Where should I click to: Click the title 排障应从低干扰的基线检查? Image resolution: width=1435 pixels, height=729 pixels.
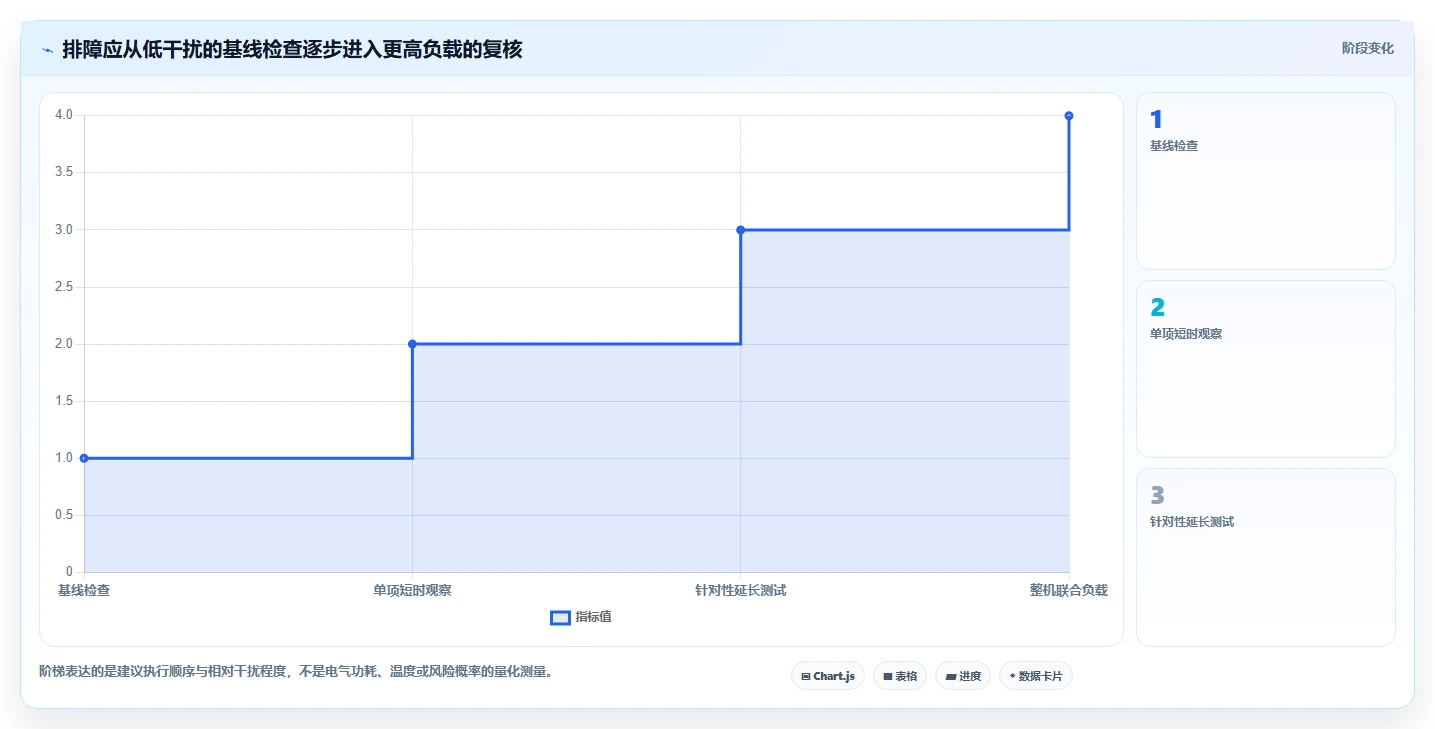pos(292,49)
